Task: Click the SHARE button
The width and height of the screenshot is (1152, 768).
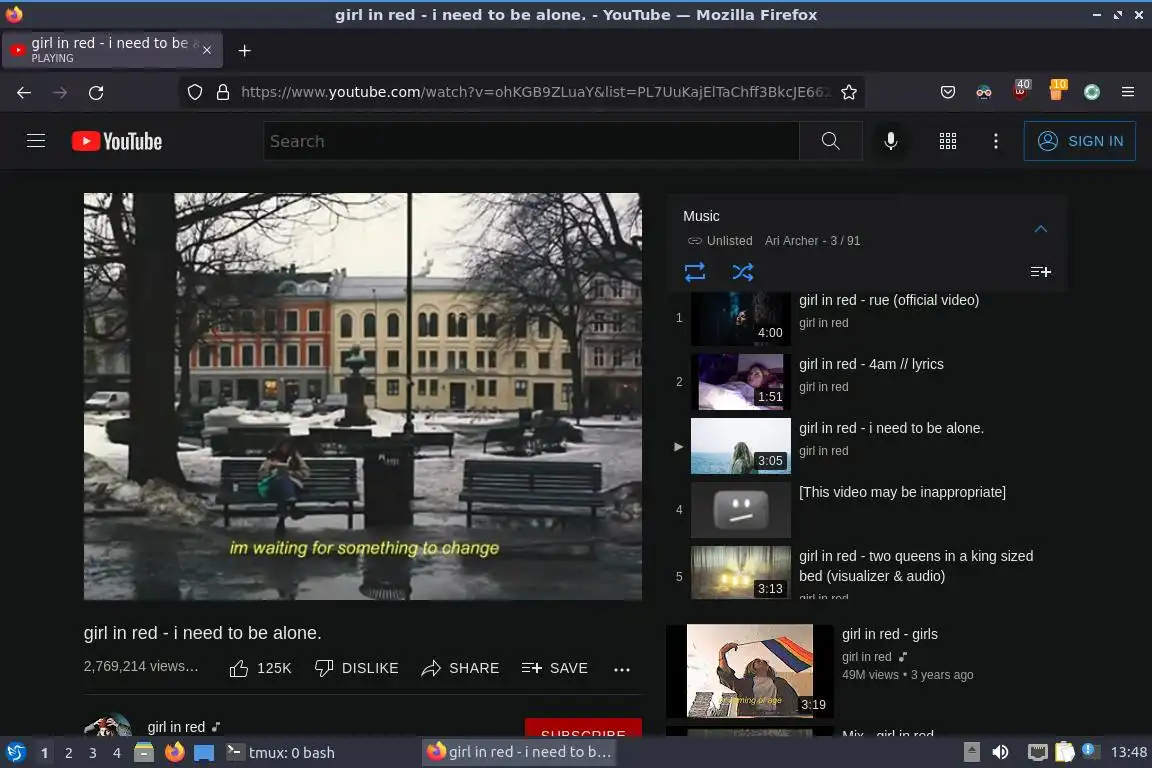Action: coord(461,668)
